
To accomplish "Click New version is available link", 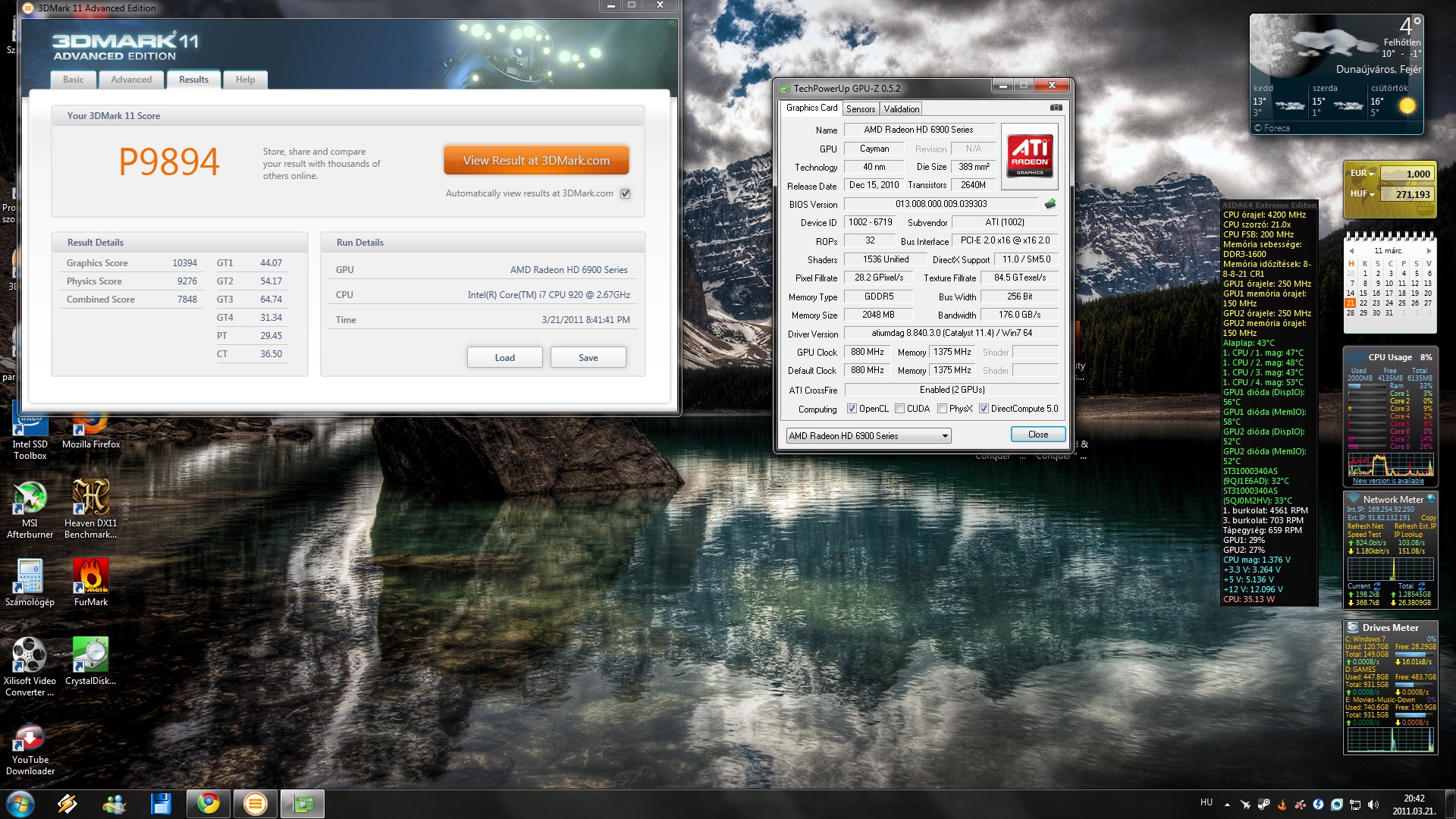I will click(1389, 481).
